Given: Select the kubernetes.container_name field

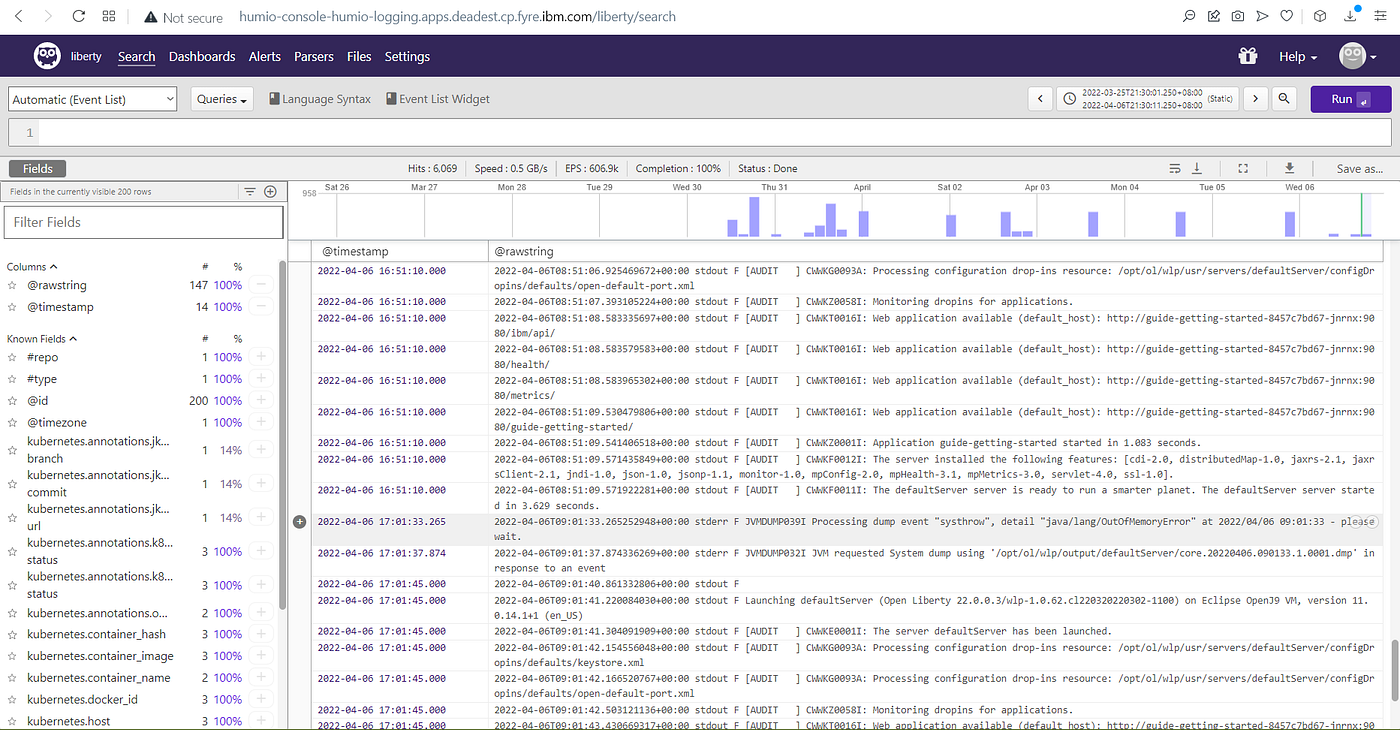Looking at the screenshot, I should (x=98, y=677).
